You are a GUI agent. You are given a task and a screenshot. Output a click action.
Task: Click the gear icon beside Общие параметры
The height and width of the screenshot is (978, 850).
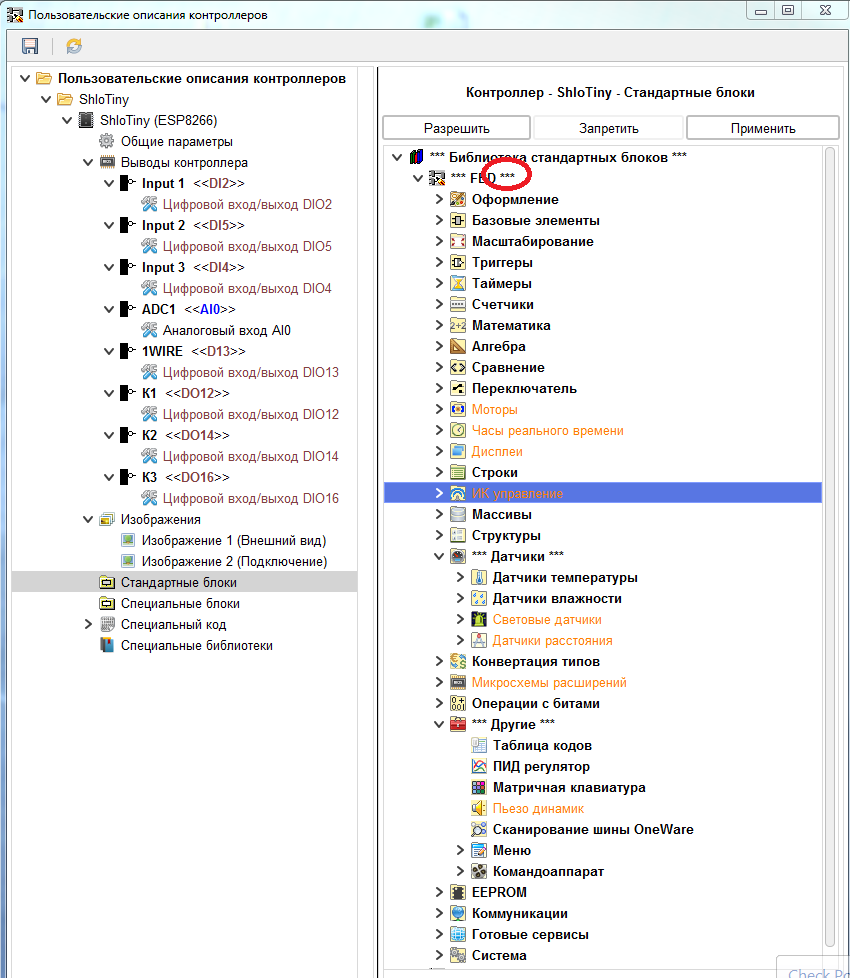[x=107, y=141]
